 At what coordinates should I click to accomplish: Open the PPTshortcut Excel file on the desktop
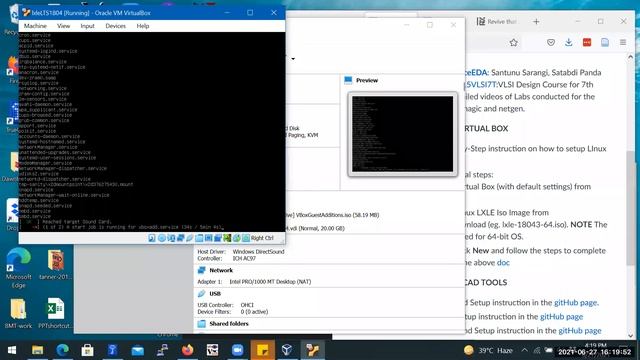tap(55, 313)
